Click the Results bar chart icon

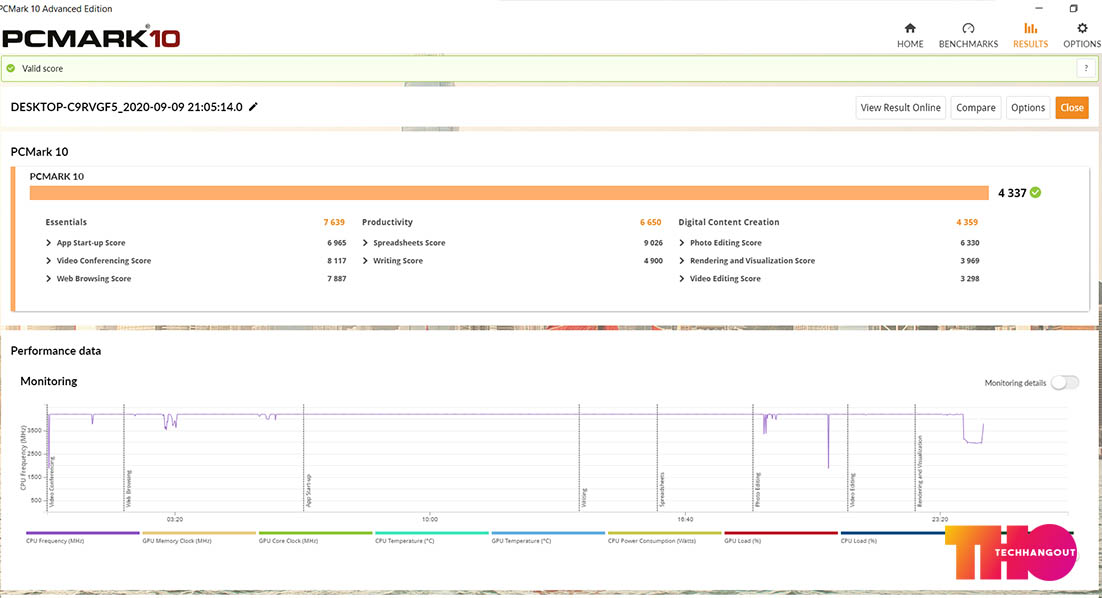pyautogui.click(x=1030, y=28)
